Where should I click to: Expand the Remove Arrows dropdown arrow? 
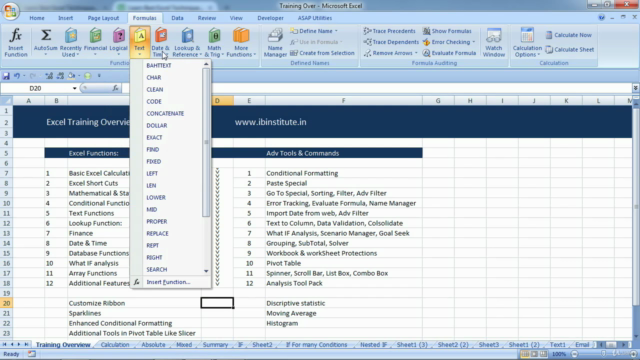point(416,53)
